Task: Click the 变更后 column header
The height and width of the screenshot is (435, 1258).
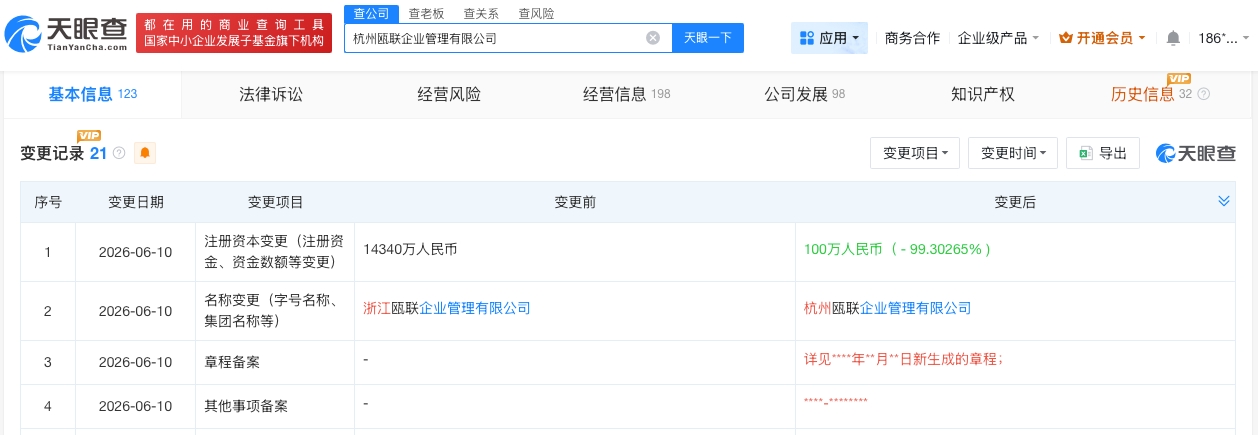Action: 1015,202
